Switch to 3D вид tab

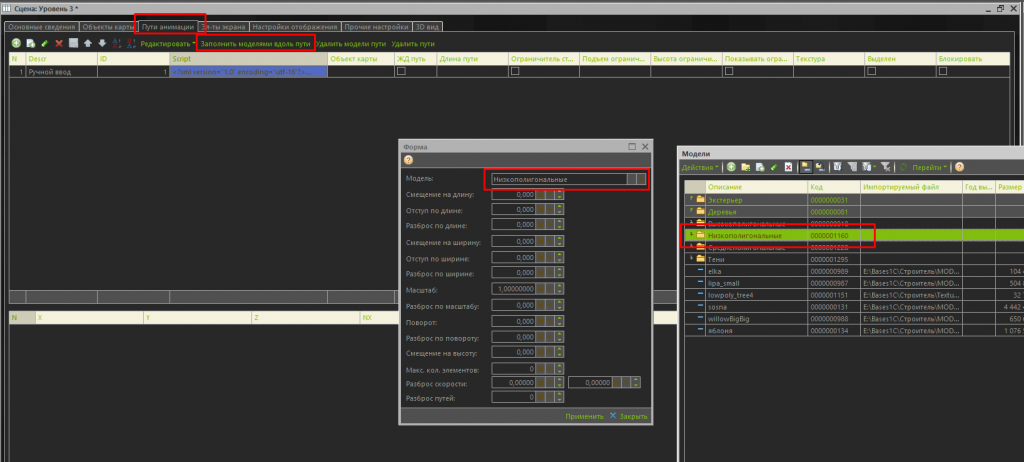point(428,27)
